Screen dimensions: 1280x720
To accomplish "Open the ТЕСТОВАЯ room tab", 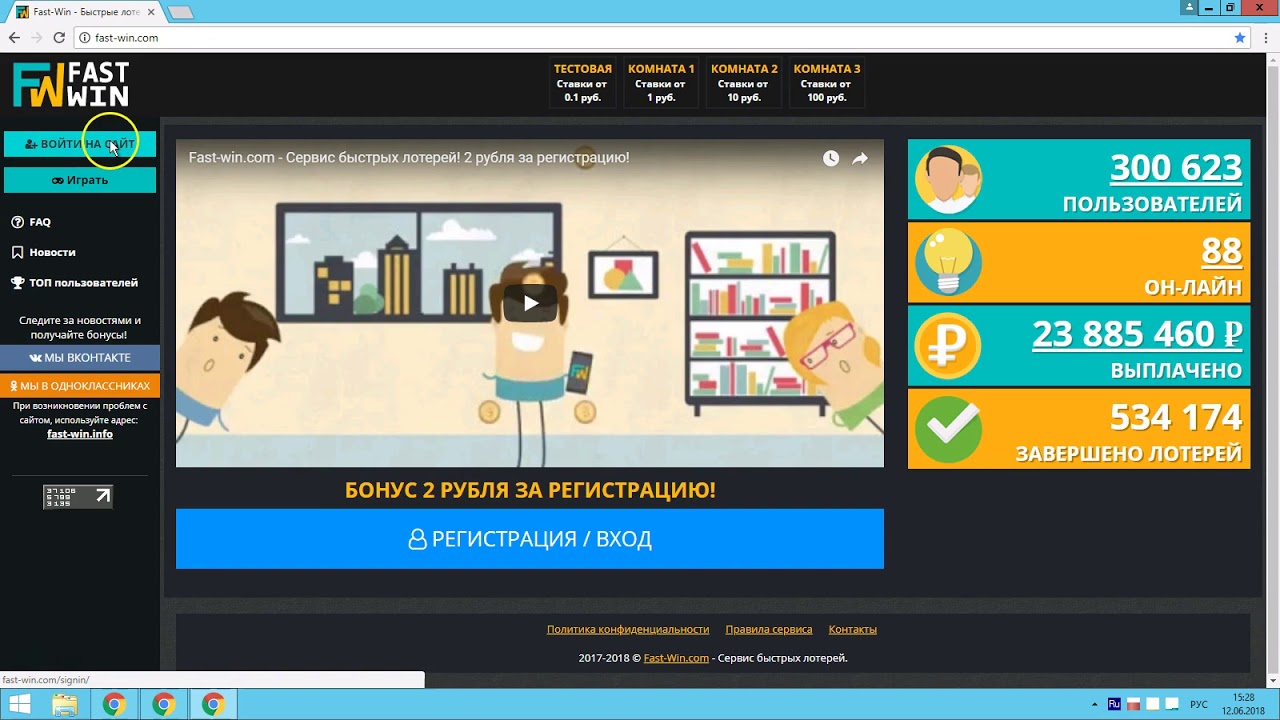I will 583,83.
